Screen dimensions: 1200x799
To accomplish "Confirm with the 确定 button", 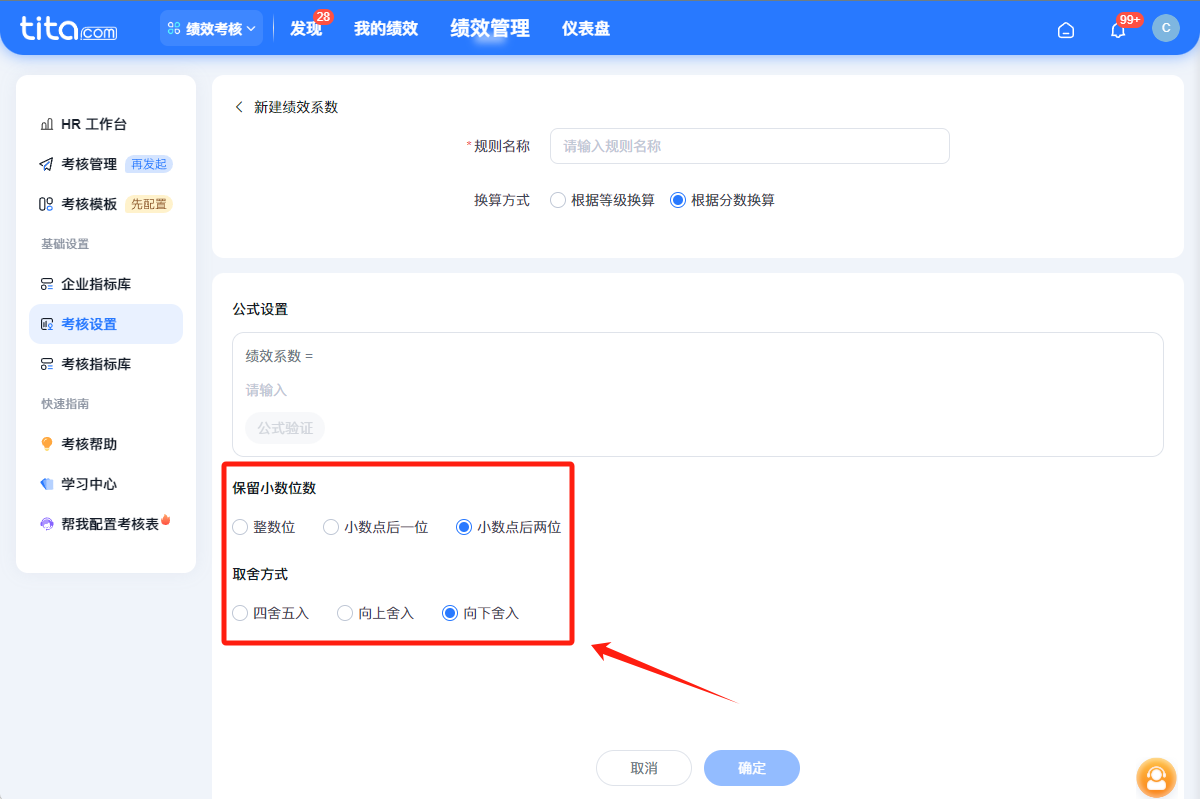I will pos(751,767).
